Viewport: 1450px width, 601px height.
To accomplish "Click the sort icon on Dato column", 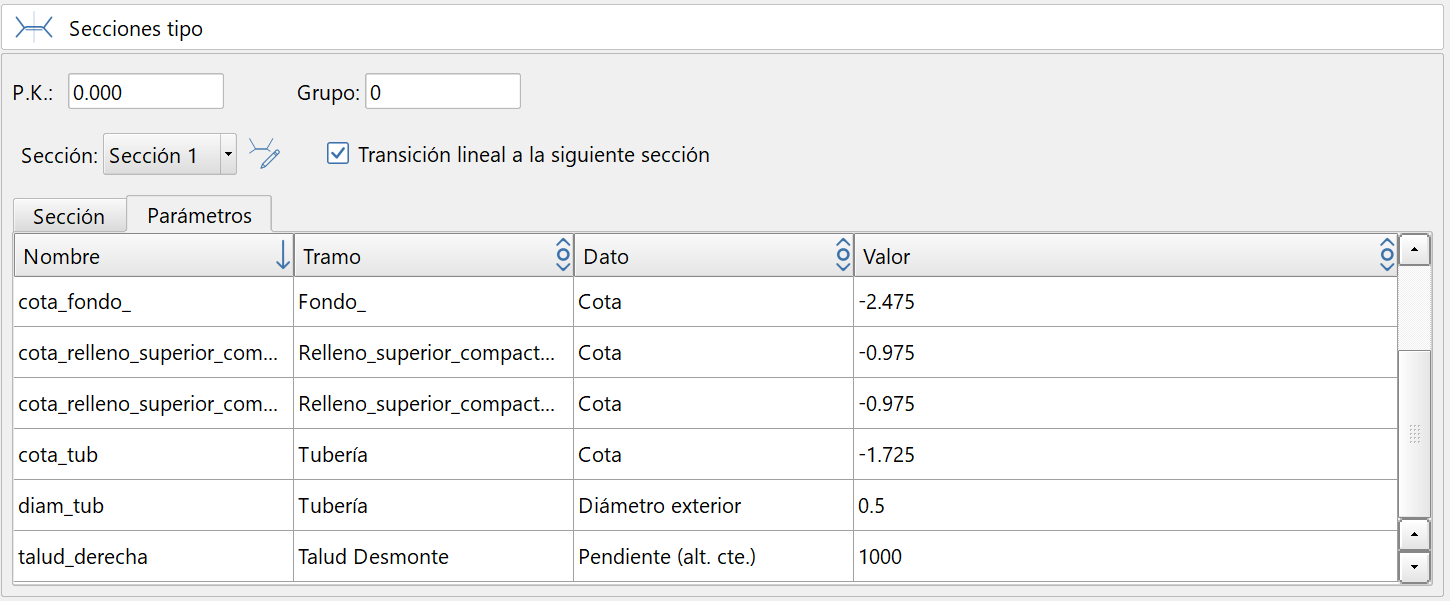I will (x=842, y=256).
